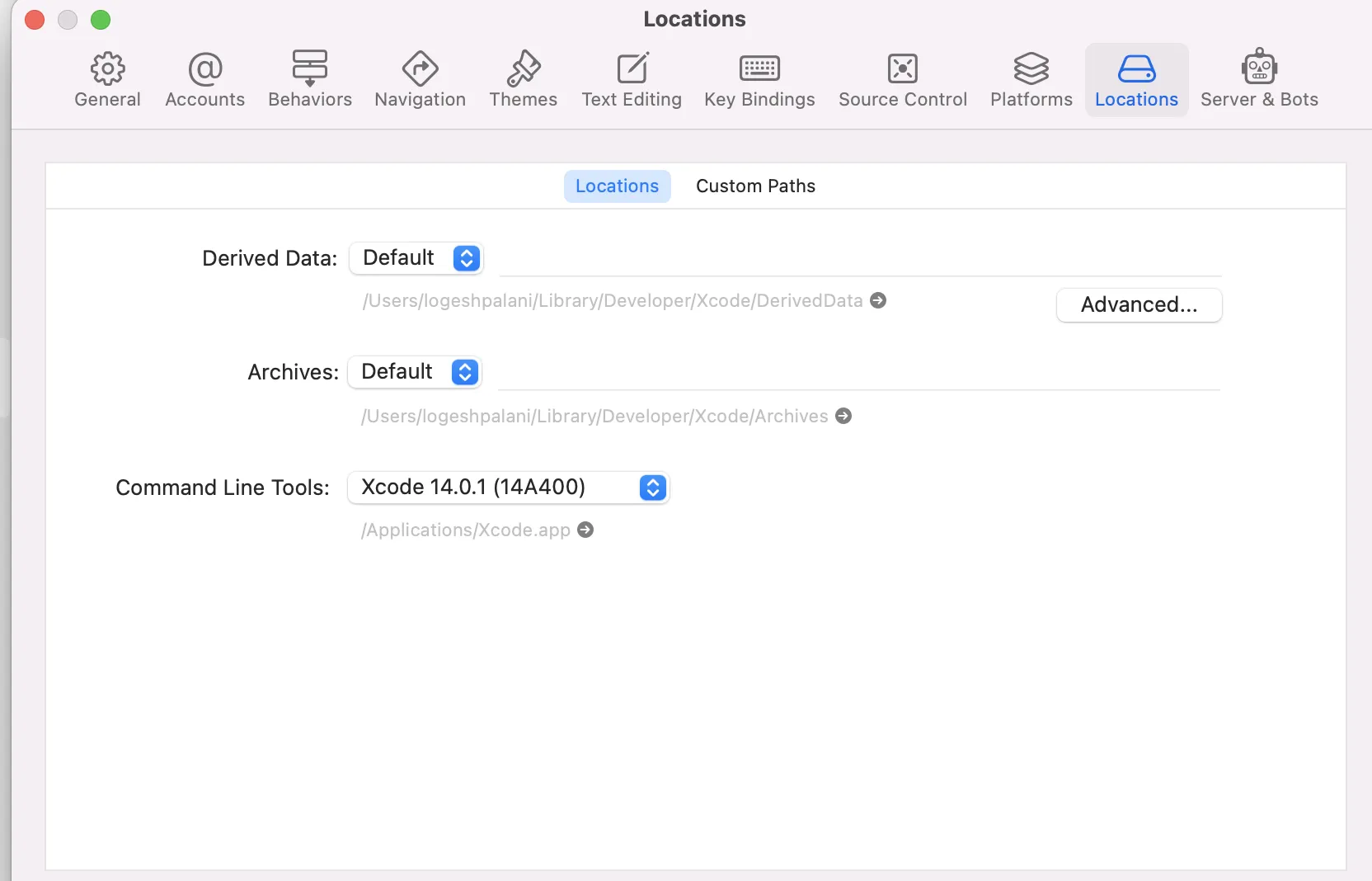The width and height of the screenshot is (1372, 881).
Task: Open the General preferences pane
Action: [x=107, y=80]
